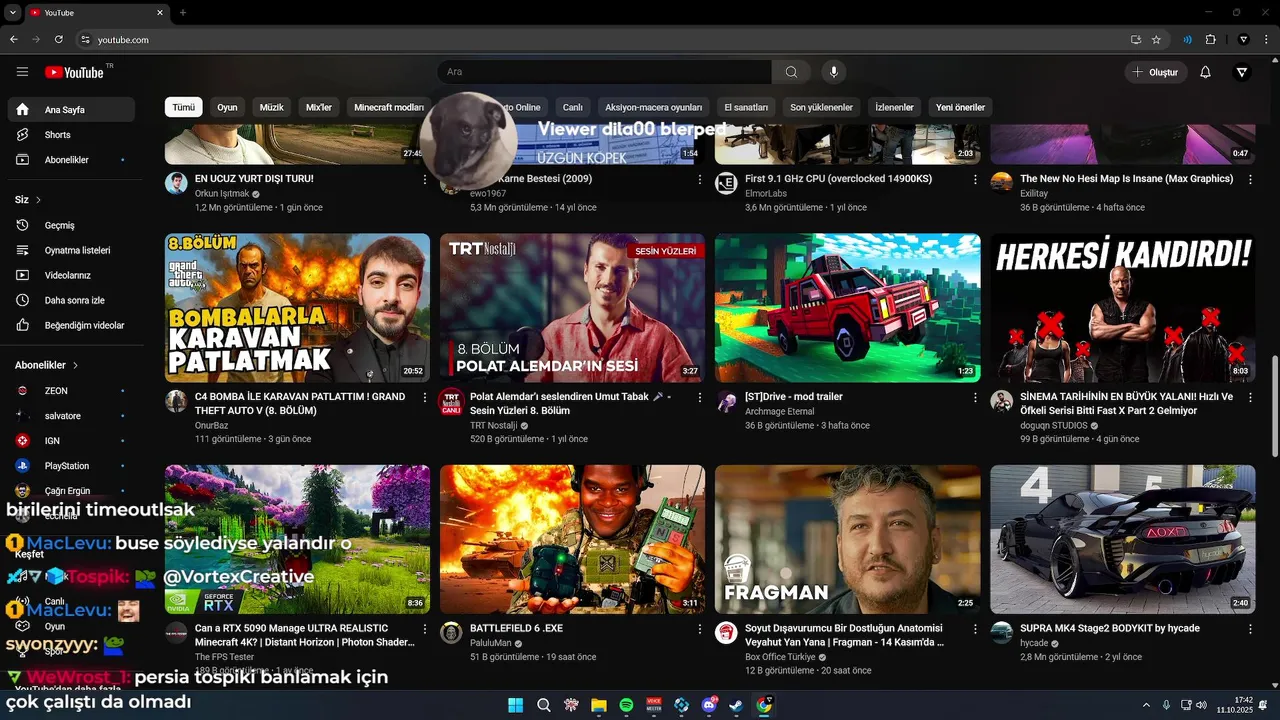Viewport: 1280px width, 720px height.
Task: Open the YouTube hamburger guide menu
Action: [x=22, y=72]
